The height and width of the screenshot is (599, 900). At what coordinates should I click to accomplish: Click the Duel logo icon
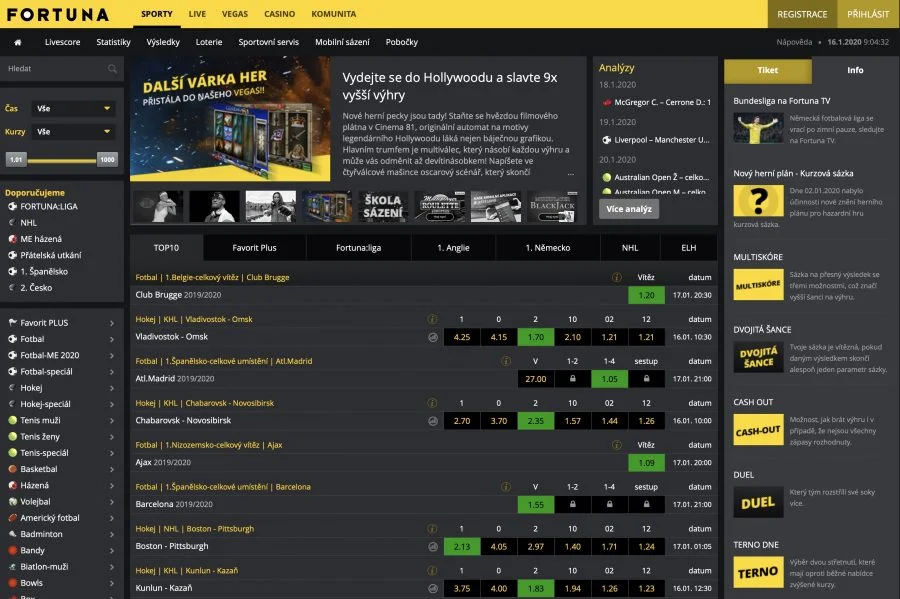[758, 502]
